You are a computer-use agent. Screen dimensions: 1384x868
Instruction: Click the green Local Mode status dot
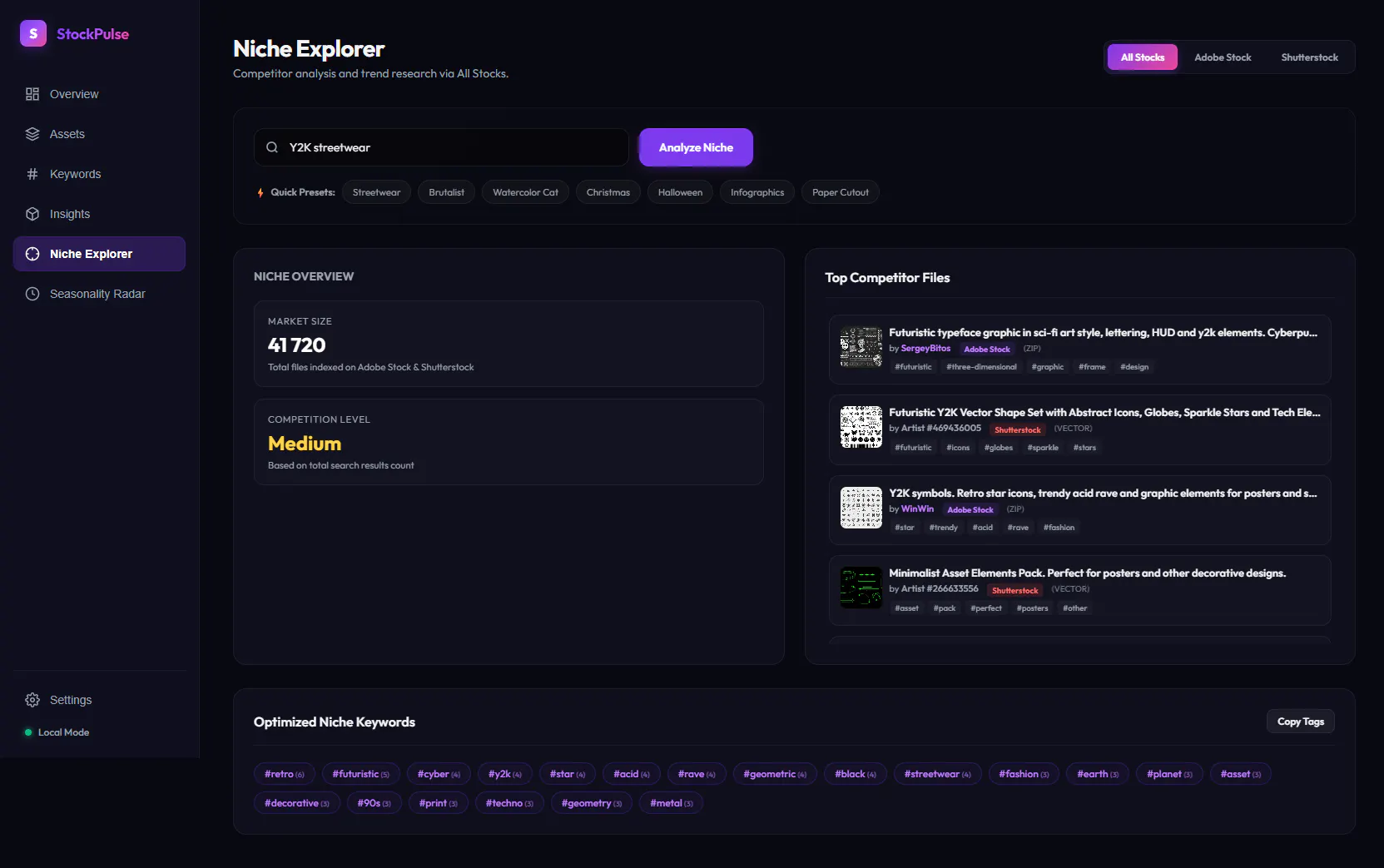(x=28, y=732)
